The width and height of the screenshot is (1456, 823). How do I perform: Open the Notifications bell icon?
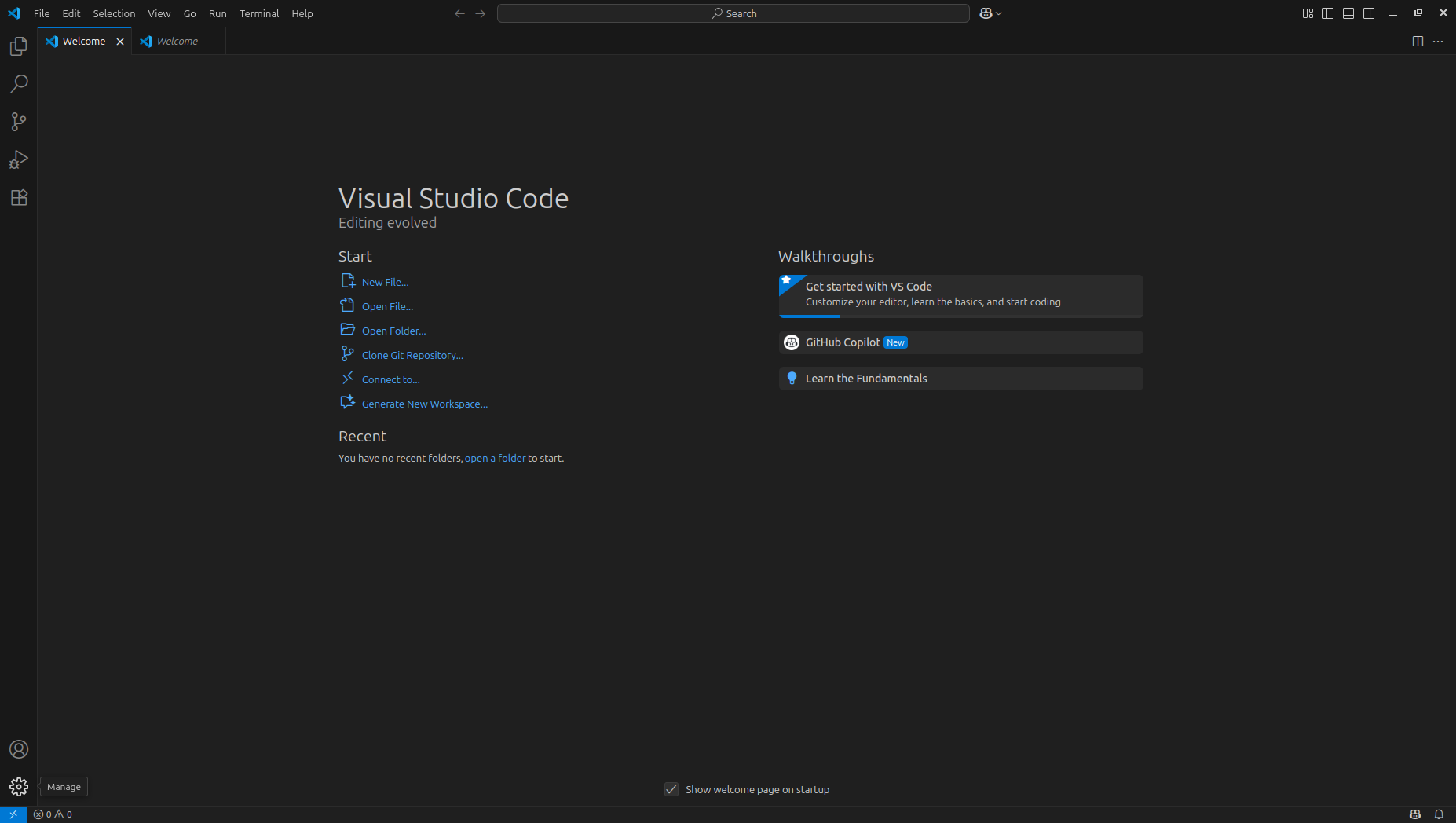point(1439,814)
